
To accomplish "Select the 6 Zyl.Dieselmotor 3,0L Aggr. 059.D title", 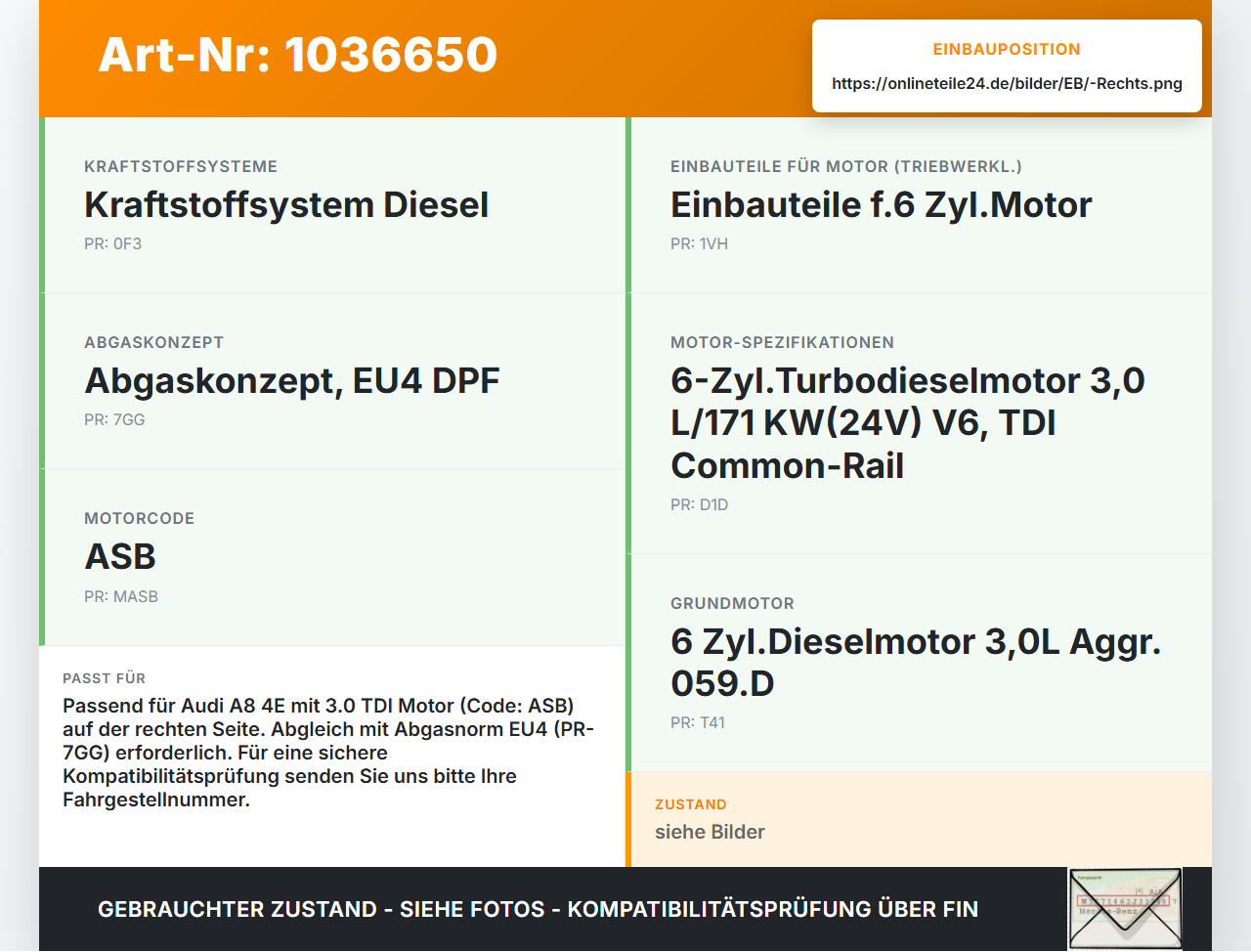I will (x=916, y=663).
